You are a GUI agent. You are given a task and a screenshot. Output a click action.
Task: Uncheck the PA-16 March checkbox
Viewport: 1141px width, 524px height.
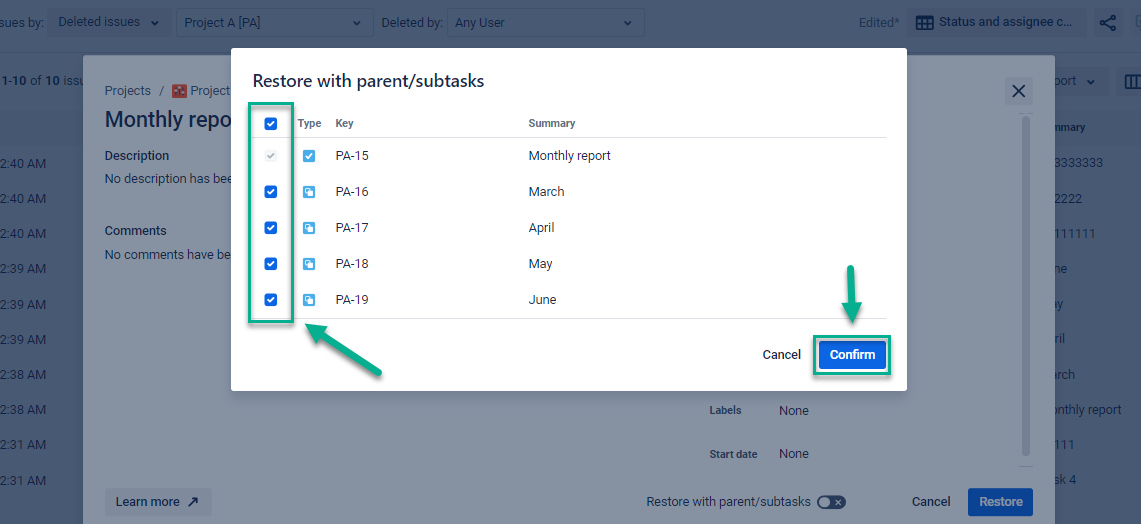click(270, 192)
